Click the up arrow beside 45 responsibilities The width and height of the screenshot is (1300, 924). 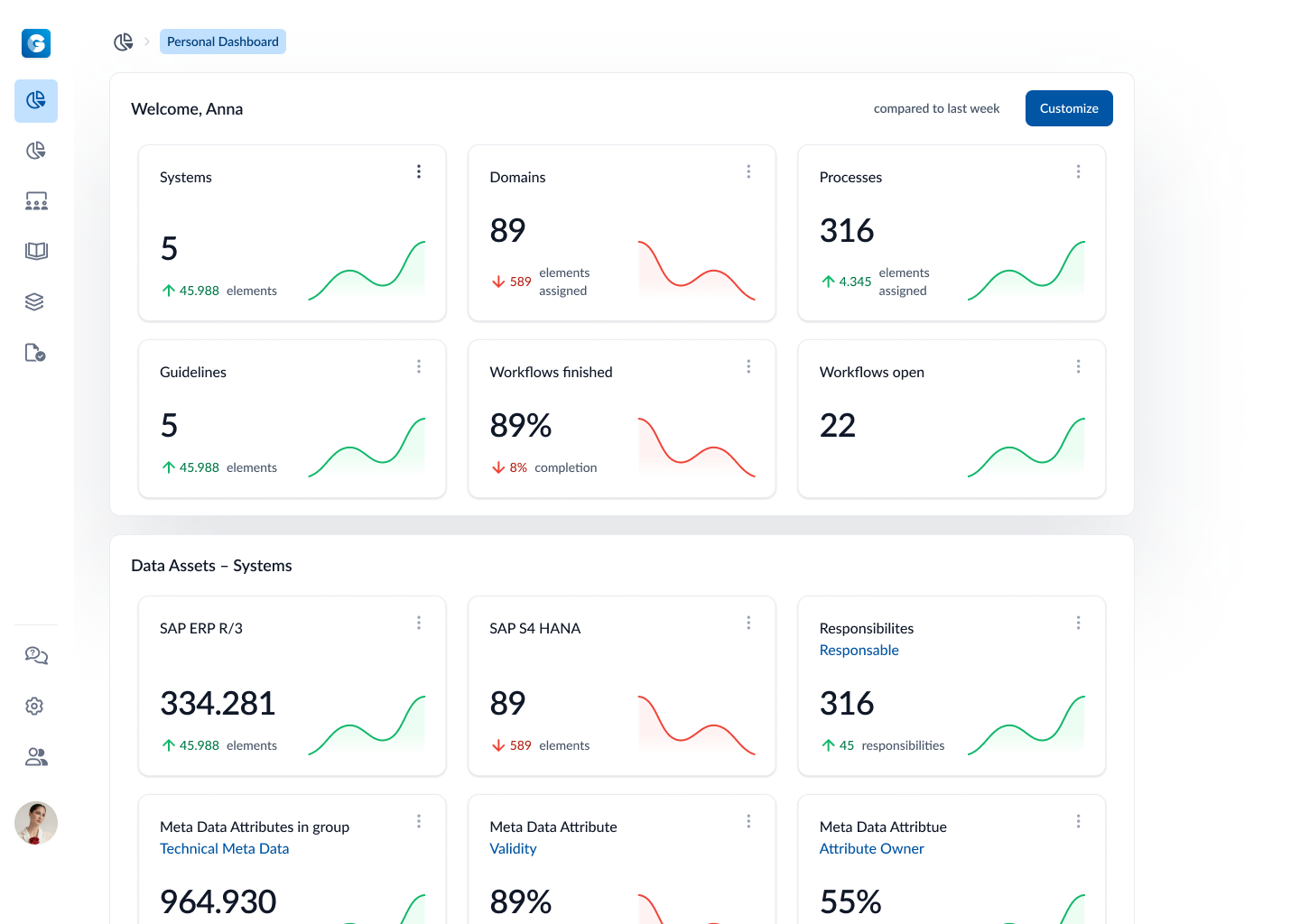[828, 745]
